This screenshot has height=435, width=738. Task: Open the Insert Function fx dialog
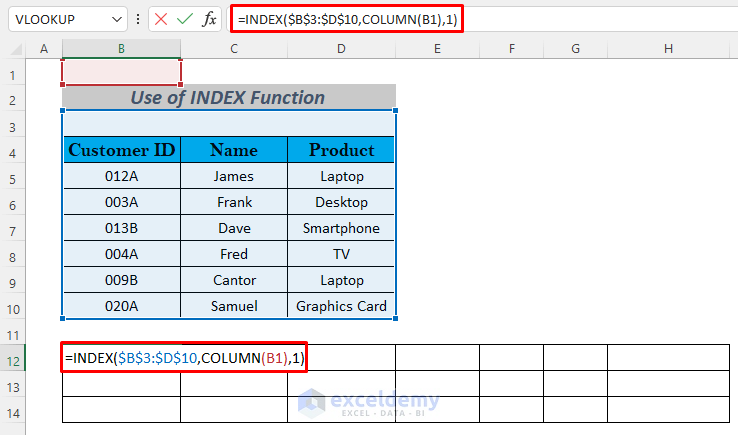click(208, 19)
